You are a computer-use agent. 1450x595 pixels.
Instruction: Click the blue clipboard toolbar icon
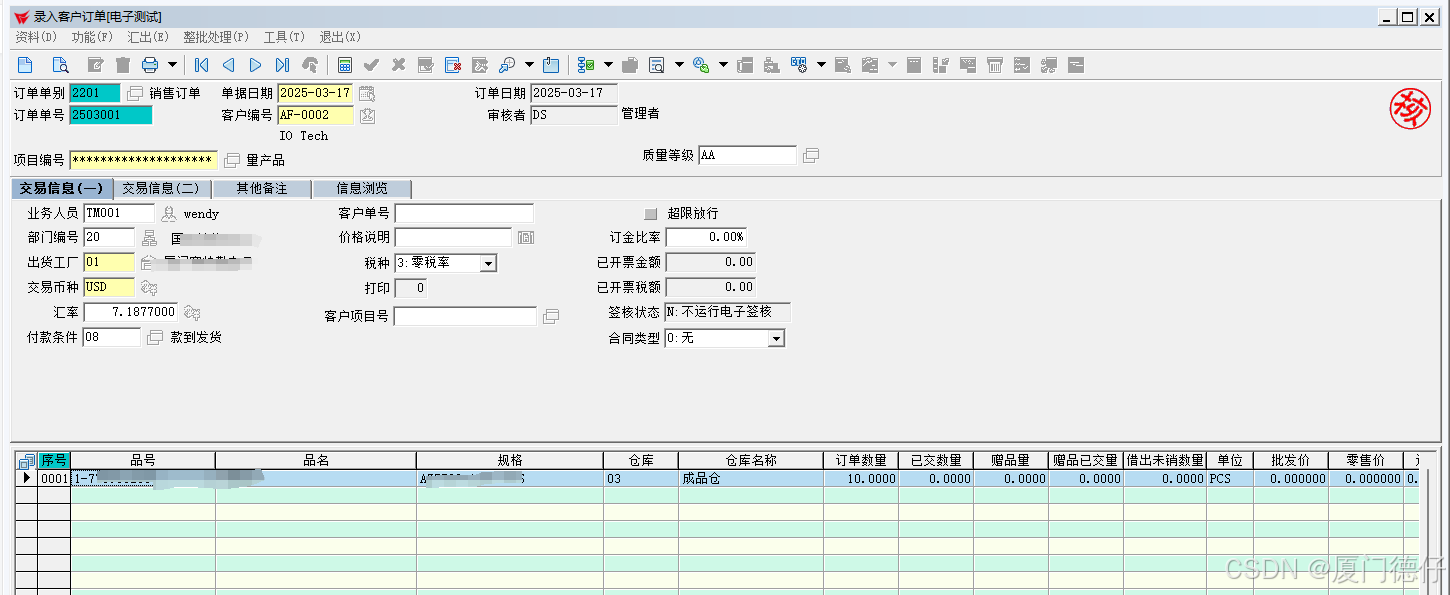click(x=551, y=65)
